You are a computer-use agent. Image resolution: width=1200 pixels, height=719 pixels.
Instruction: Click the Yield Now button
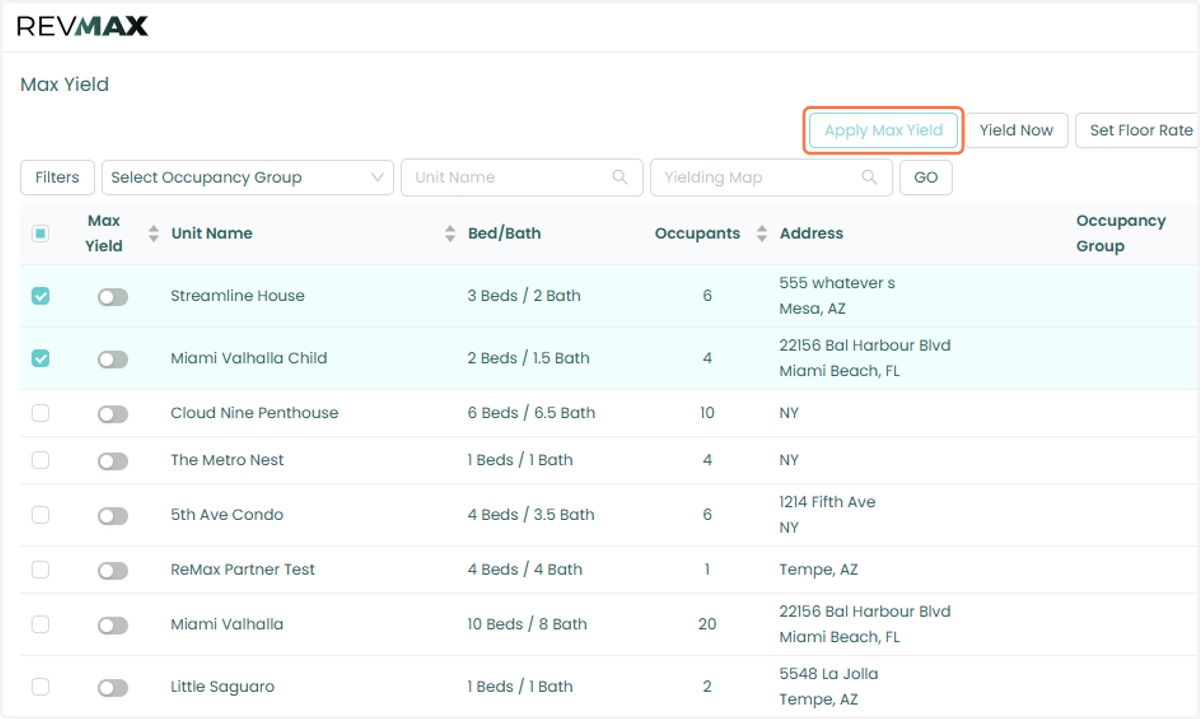pos(1016,130)
